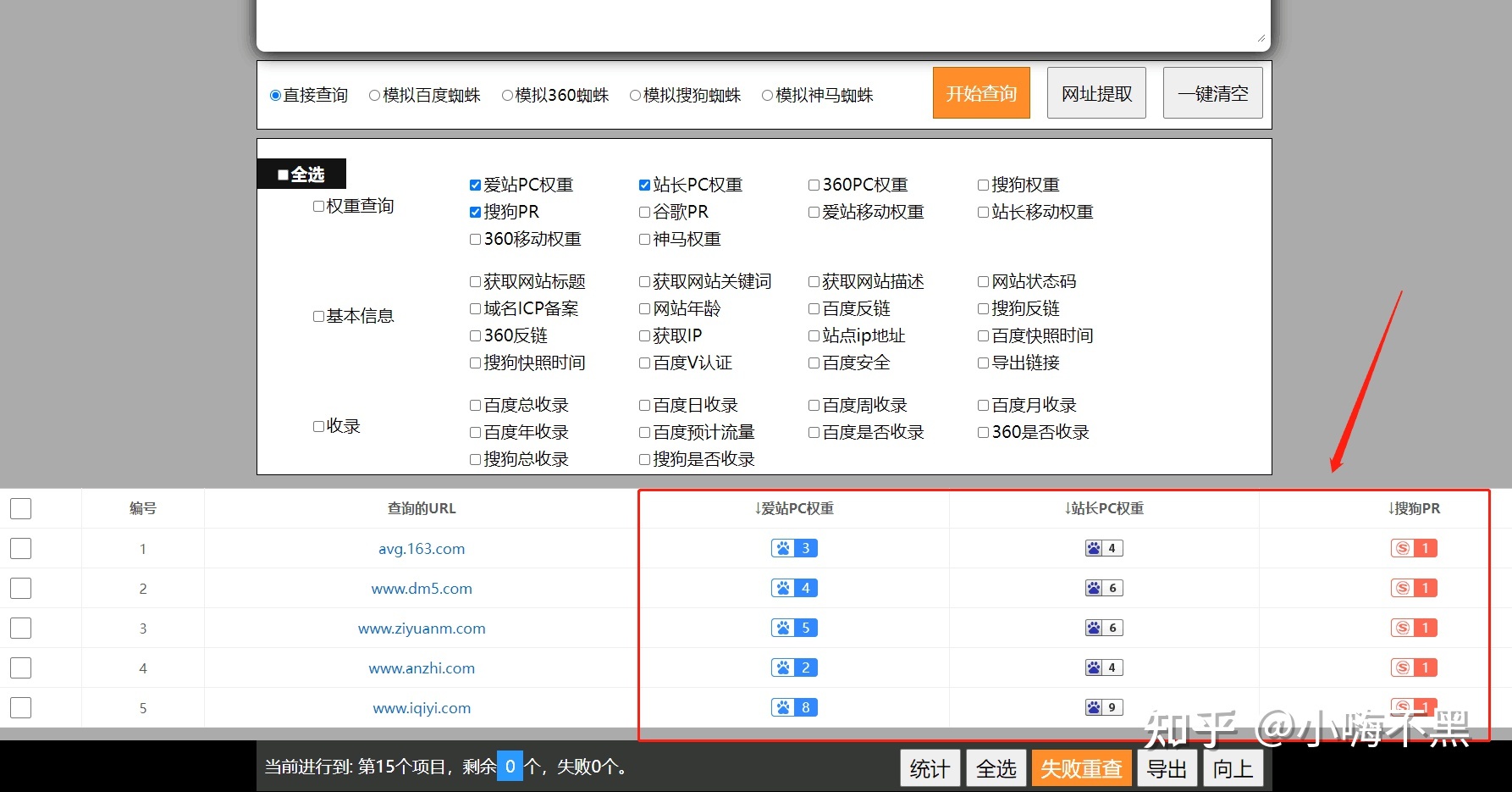Check the 收录 group checkbox
Viewport: 1512px width, 792px height.
(318, 426)
